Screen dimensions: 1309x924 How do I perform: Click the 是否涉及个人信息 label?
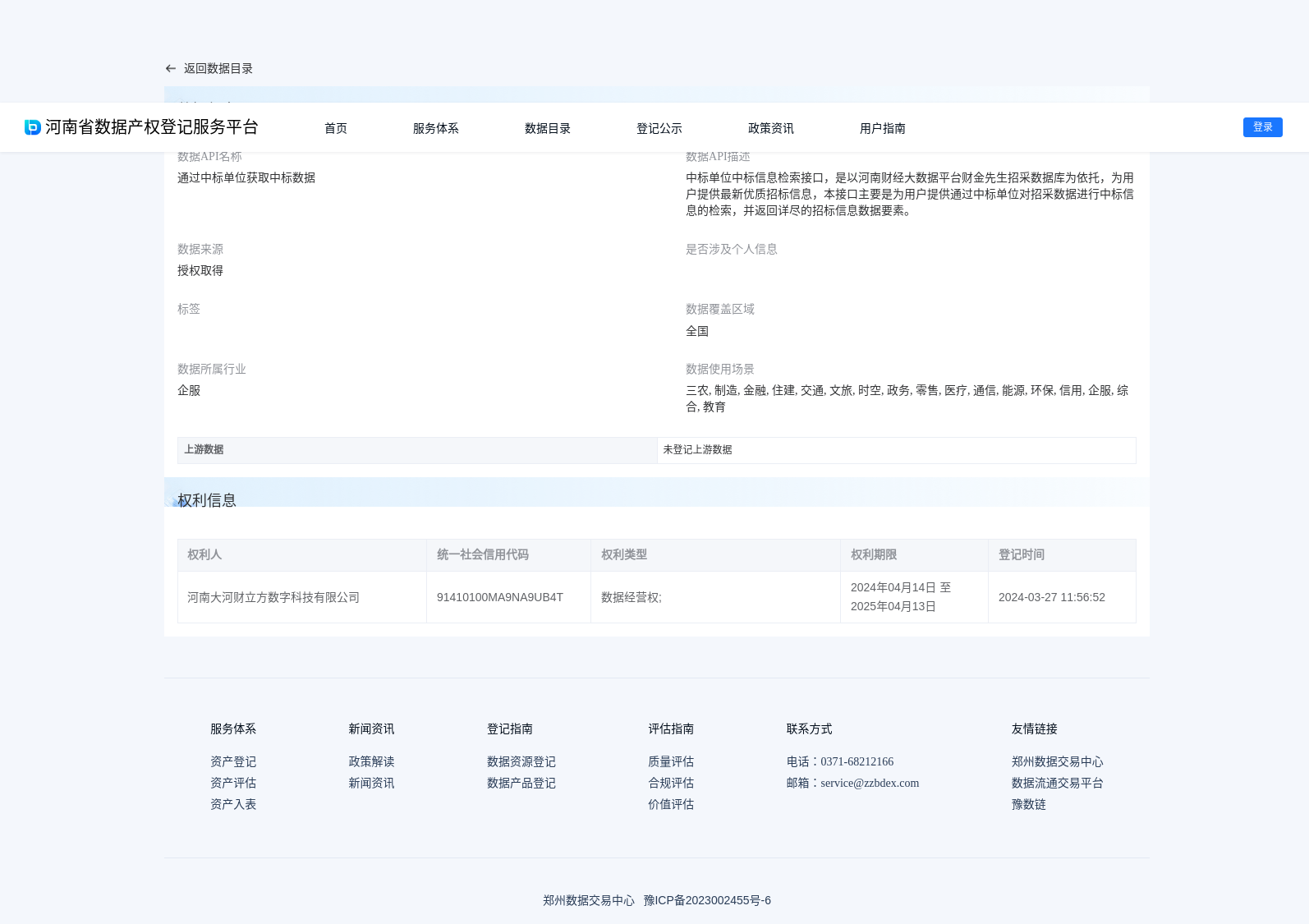click(x=732, y=250)
